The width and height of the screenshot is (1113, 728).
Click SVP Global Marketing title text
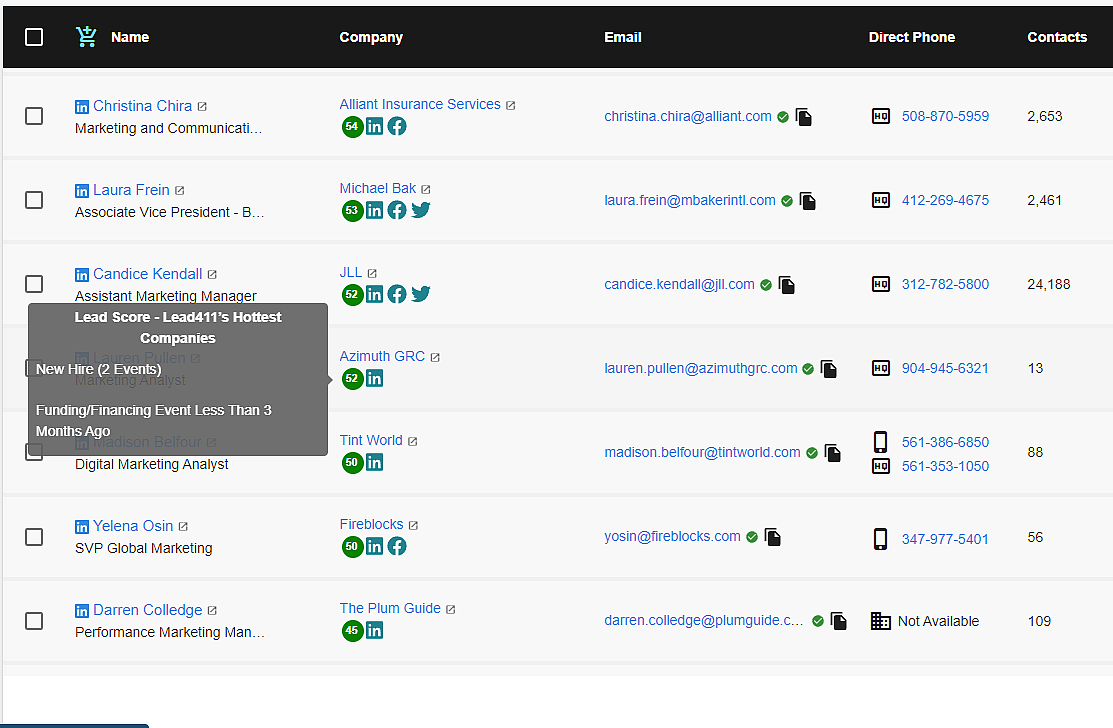pyautogui.click(x=143, y=548)
